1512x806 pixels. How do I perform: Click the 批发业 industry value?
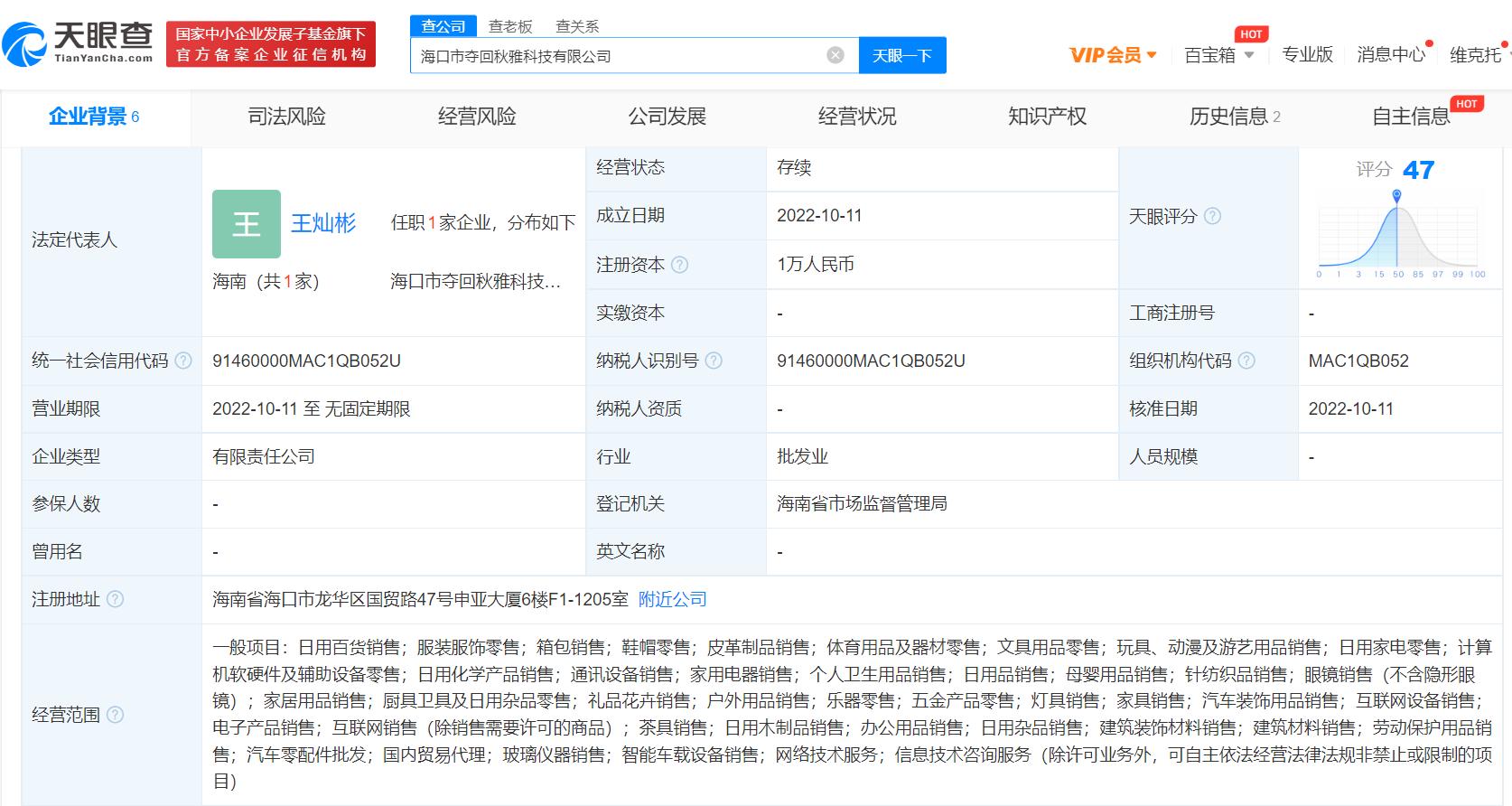(x=802, y=456)
